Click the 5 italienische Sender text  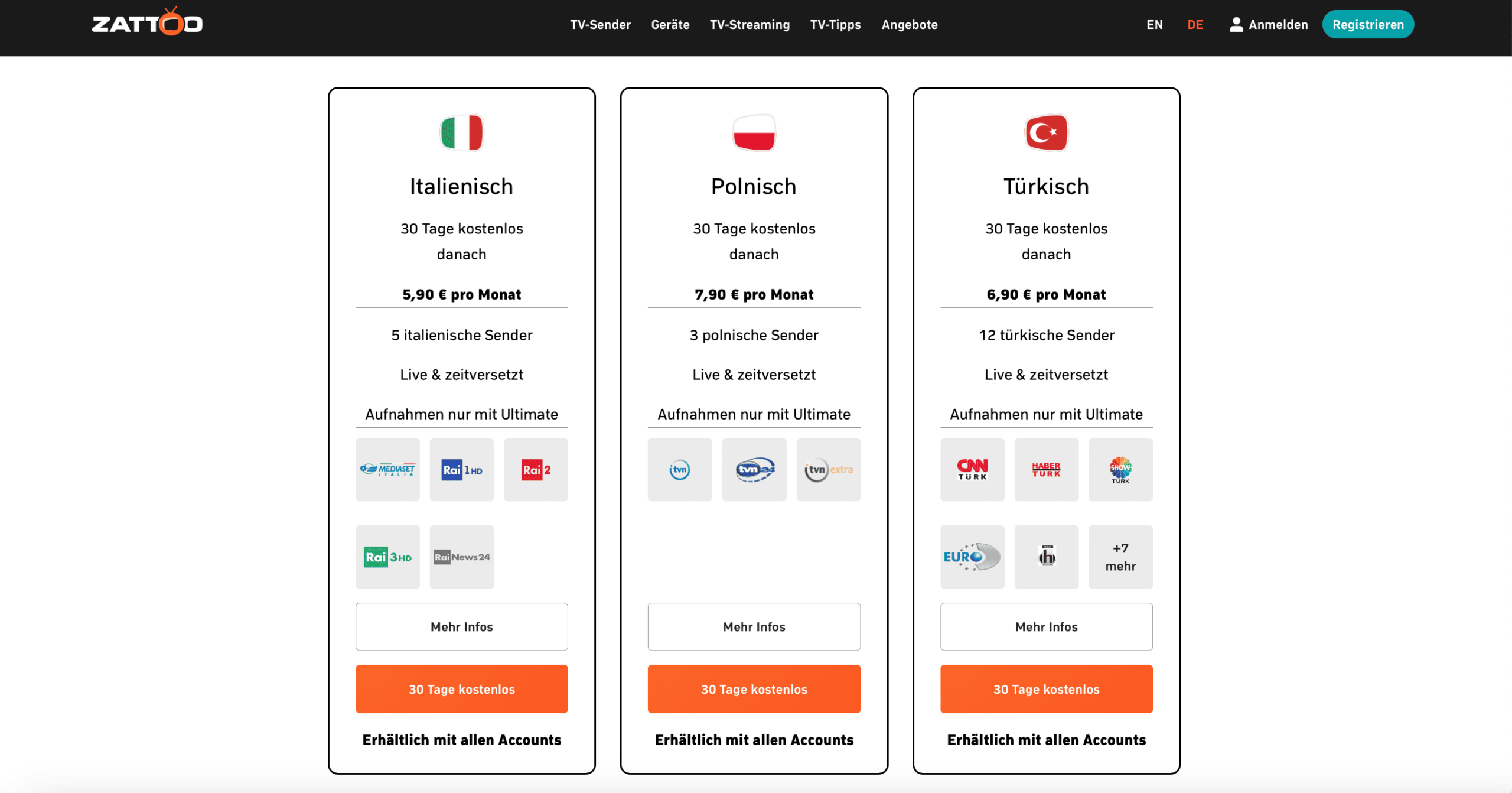pyautogui.click(x=462, y=335)
